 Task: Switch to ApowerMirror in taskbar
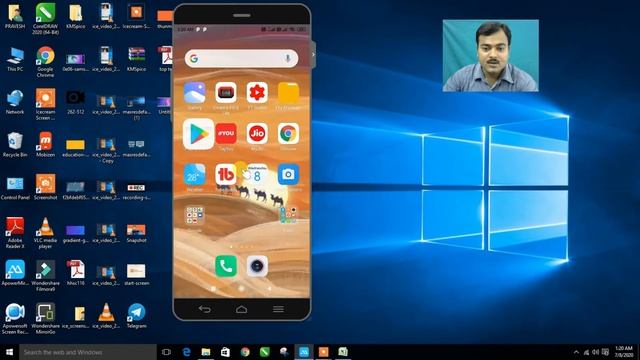point(304,352)
